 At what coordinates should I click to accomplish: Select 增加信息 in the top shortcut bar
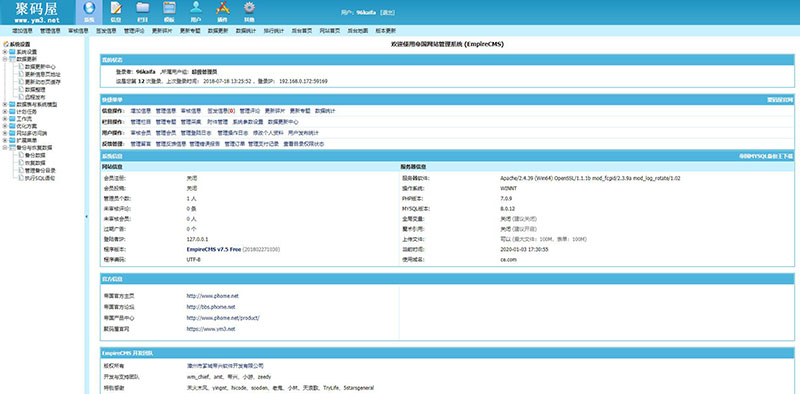[x=22, y=31]
